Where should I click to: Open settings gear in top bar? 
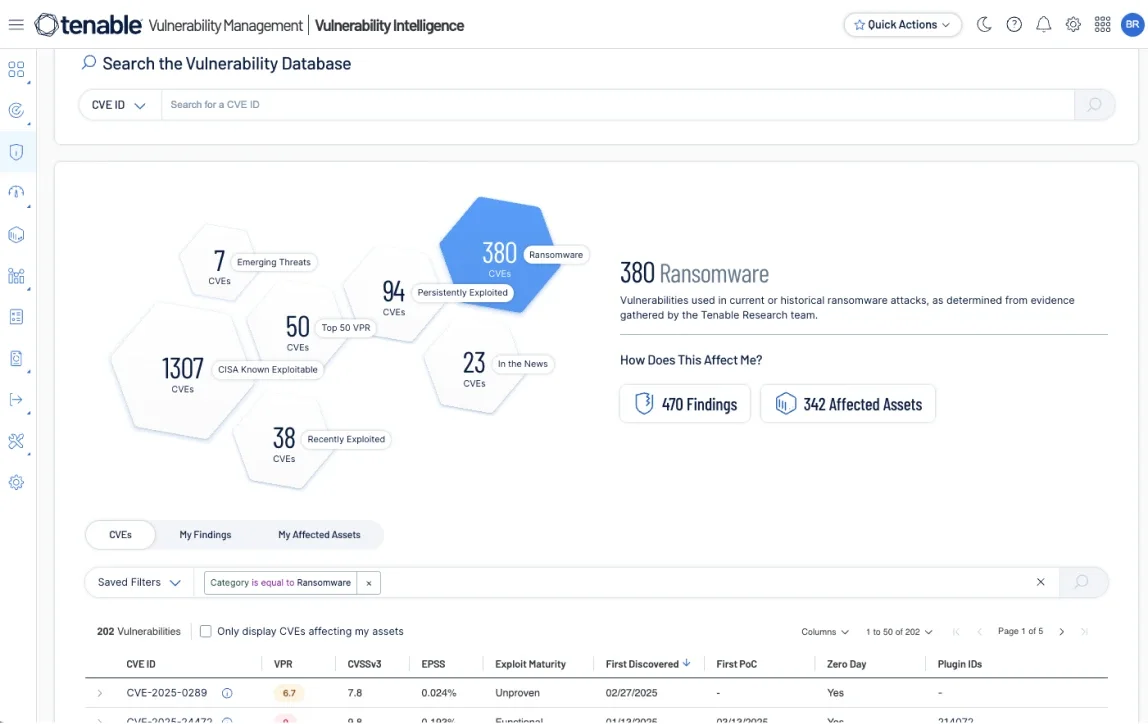coord(1073,25)
